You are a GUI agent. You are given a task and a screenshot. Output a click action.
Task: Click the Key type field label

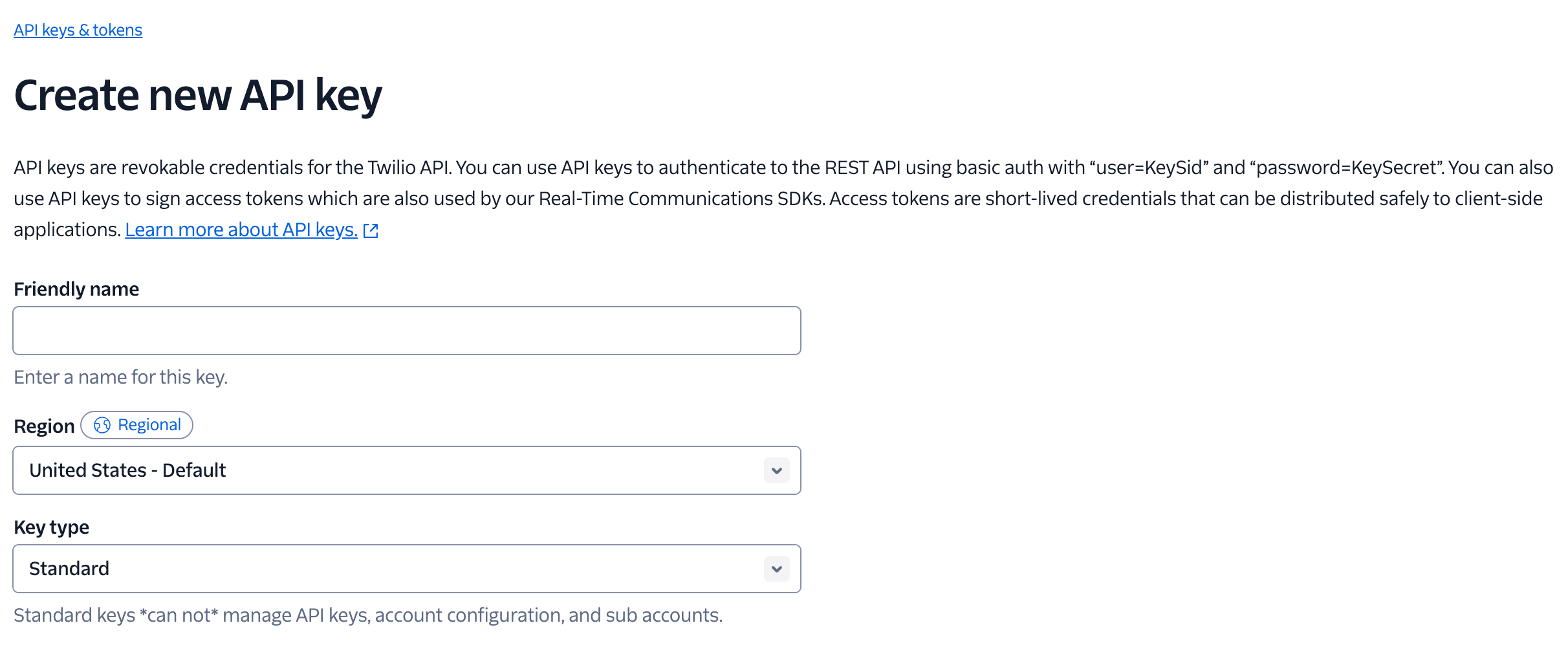[x=51, y=527]
